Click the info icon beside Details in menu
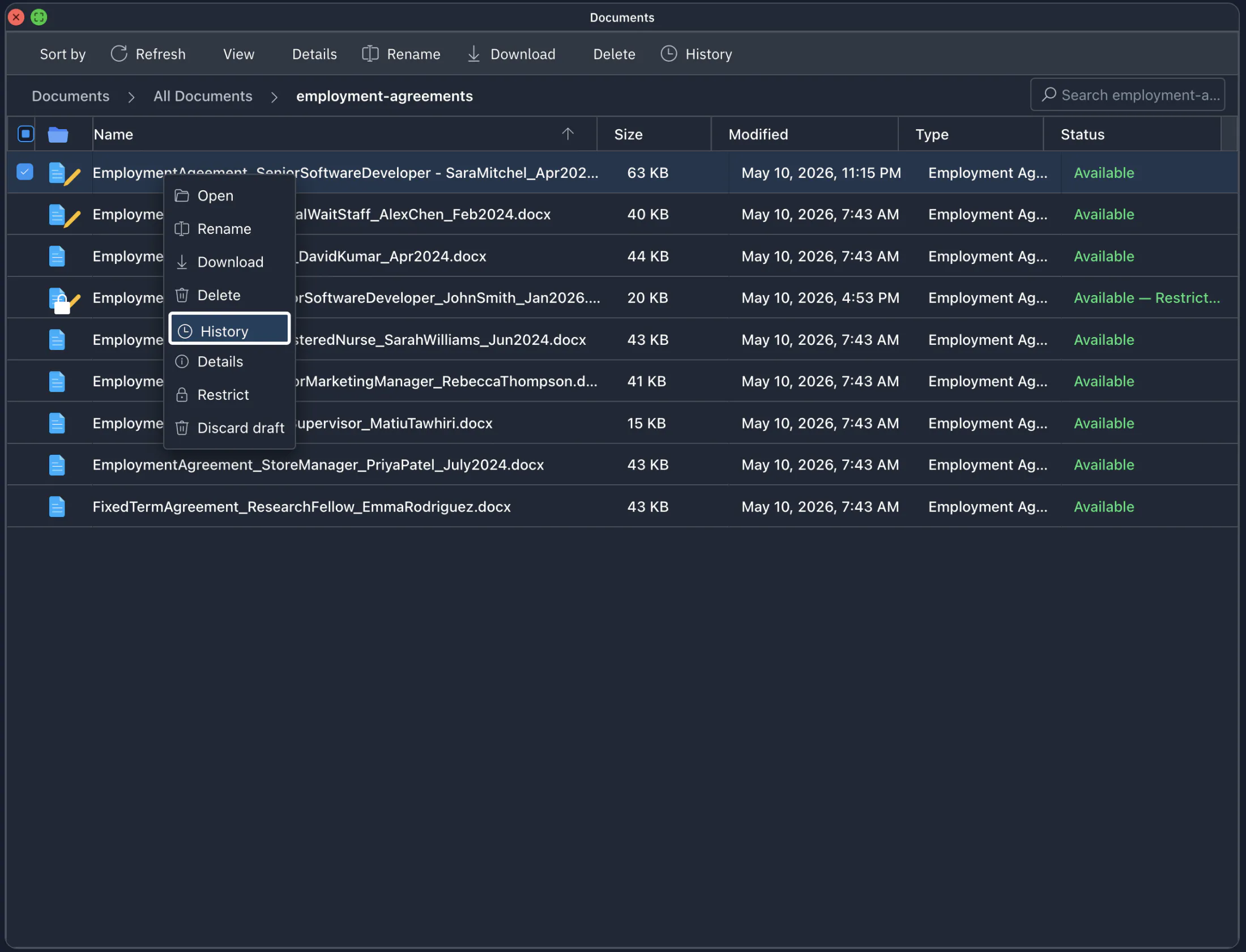The height and width of the screenshot is (952, 1246). click(182, 361)
